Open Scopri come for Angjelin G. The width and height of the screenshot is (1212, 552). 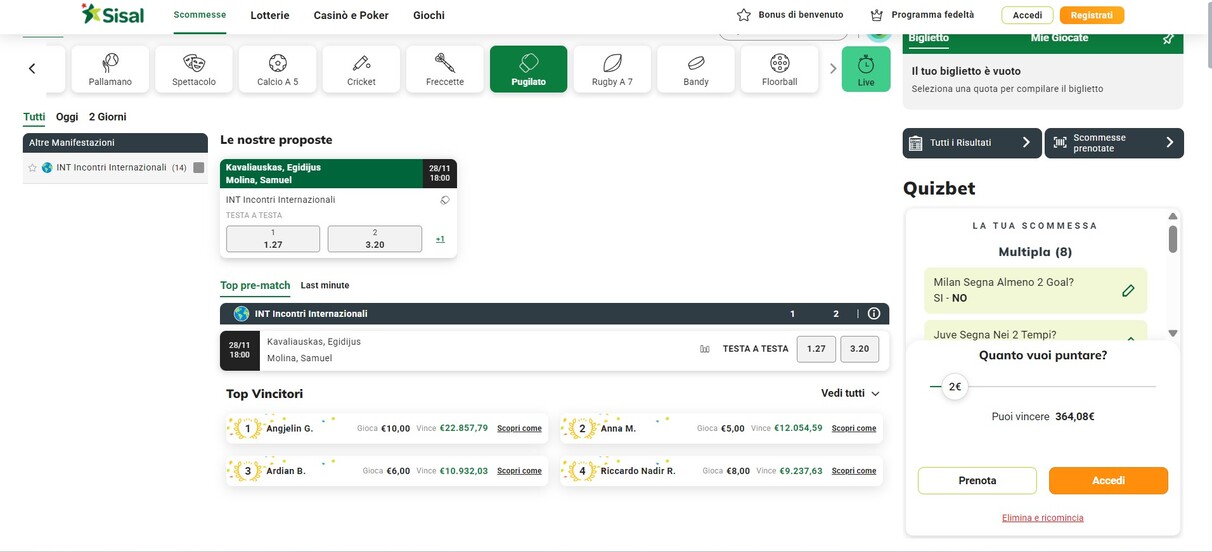point(519,428)
